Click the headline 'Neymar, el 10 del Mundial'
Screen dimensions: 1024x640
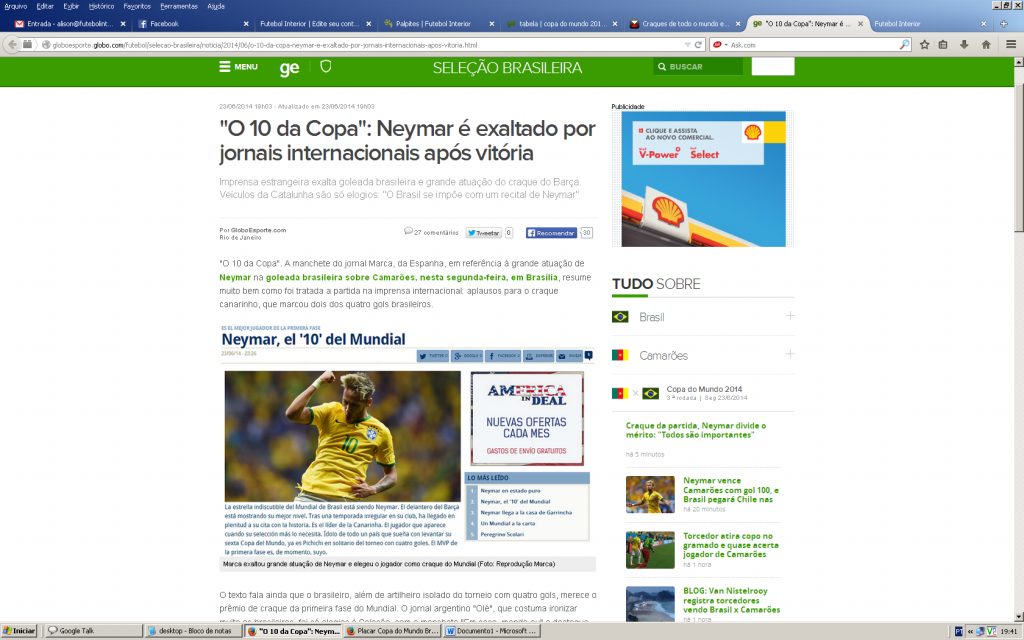[314, 339]
